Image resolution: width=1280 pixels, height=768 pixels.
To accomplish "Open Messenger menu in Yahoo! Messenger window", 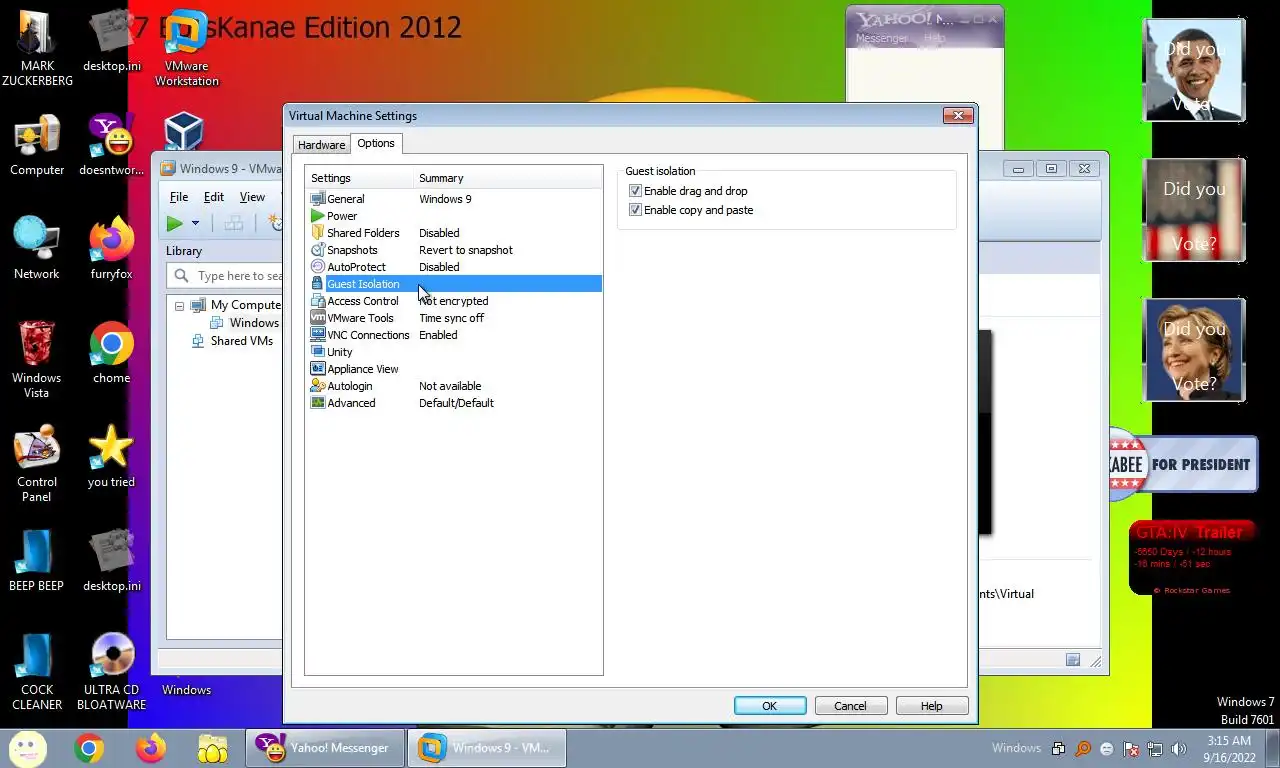I will click(882, 38).
